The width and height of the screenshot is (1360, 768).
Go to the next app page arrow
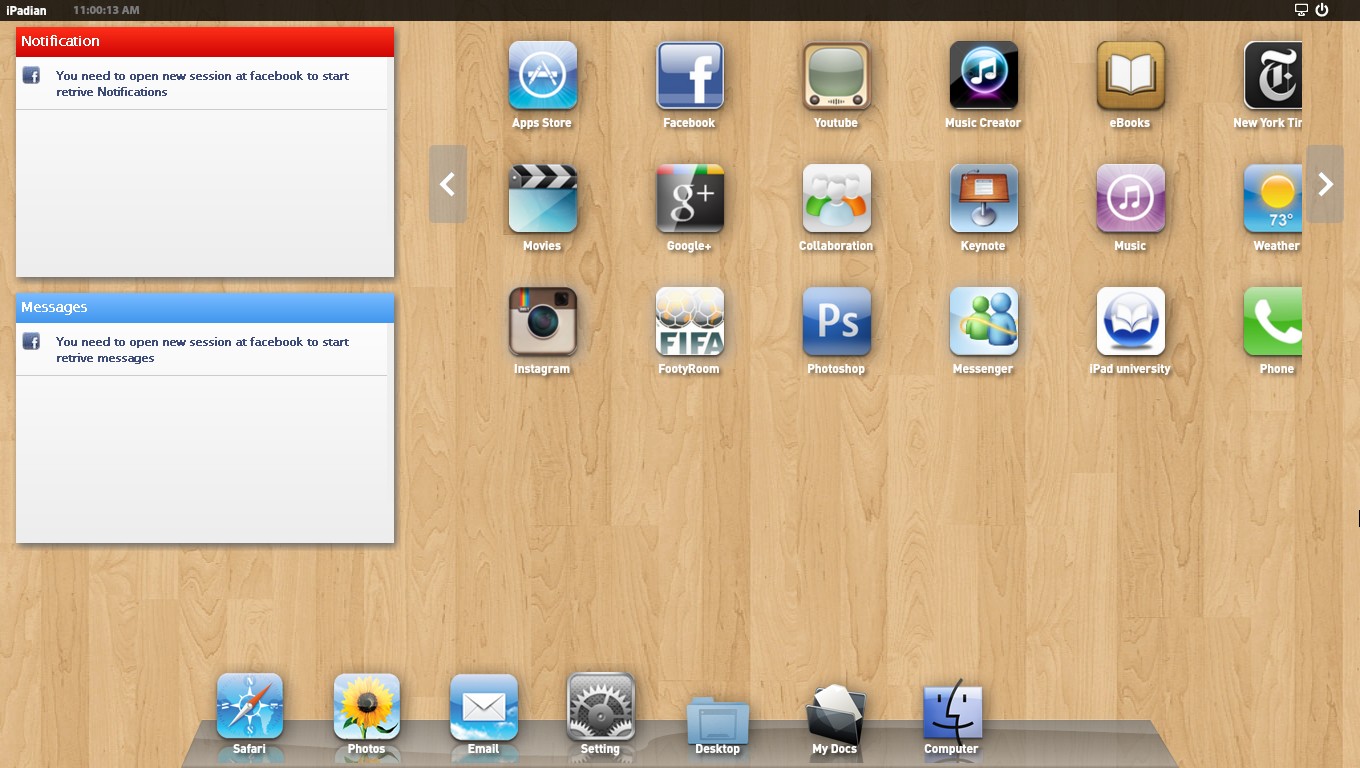coord(1325,184)
